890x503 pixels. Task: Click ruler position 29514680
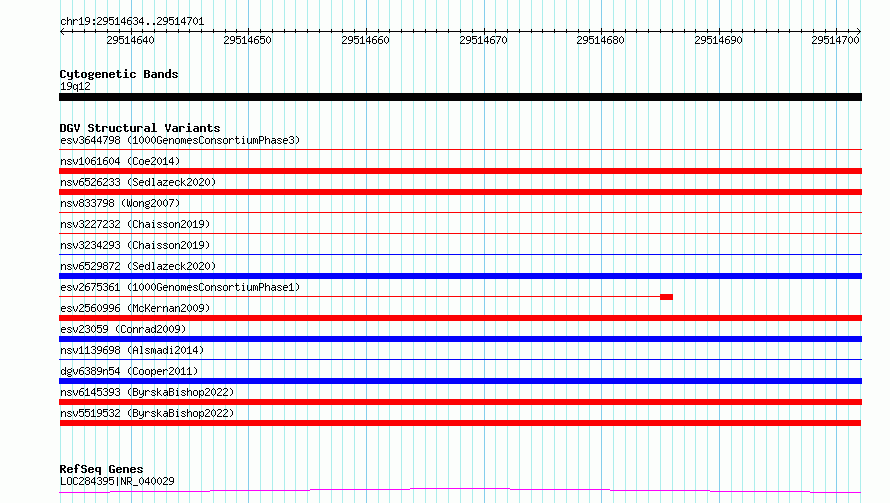click(601, 40)
